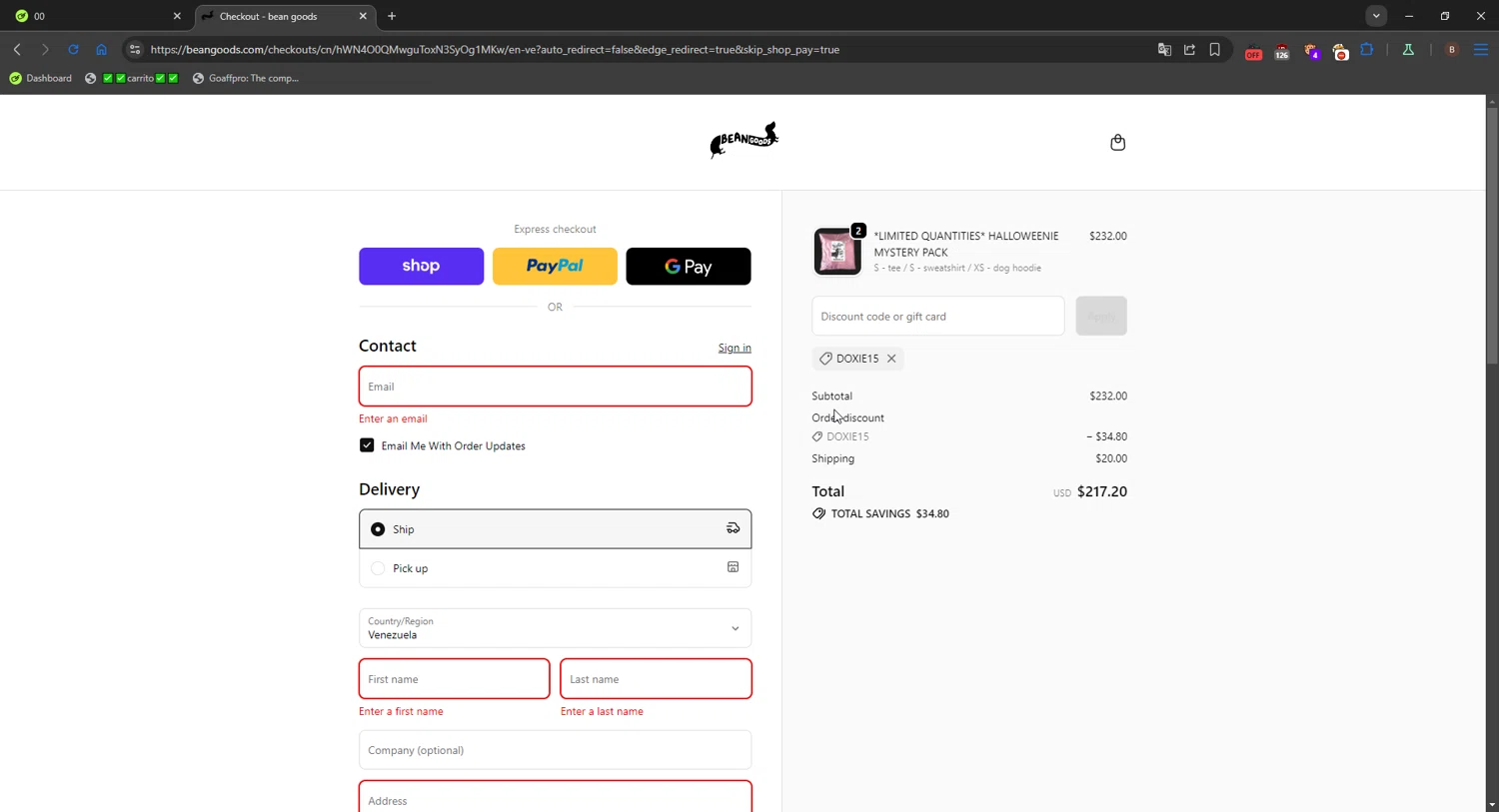Open the carrito bookmark

132,78
